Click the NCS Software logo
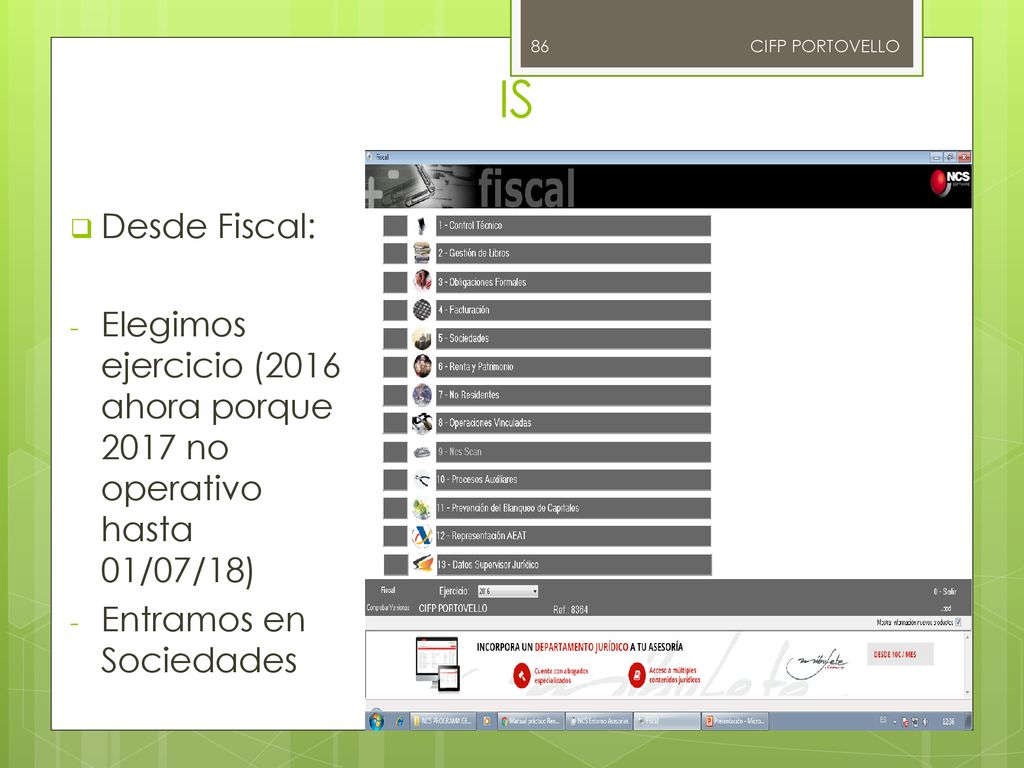 pos(950,182)
